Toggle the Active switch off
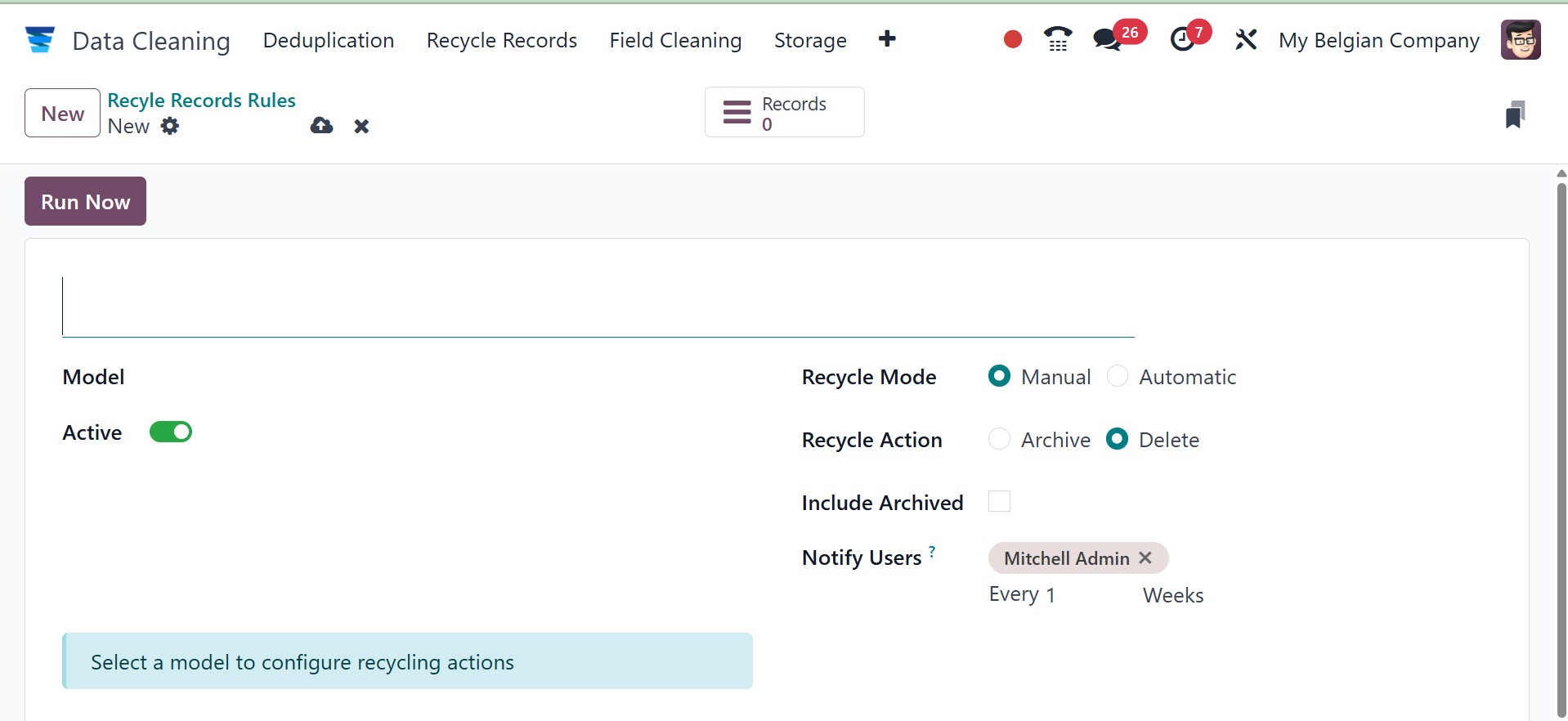 pyautogui.click(x=171, y=432)
